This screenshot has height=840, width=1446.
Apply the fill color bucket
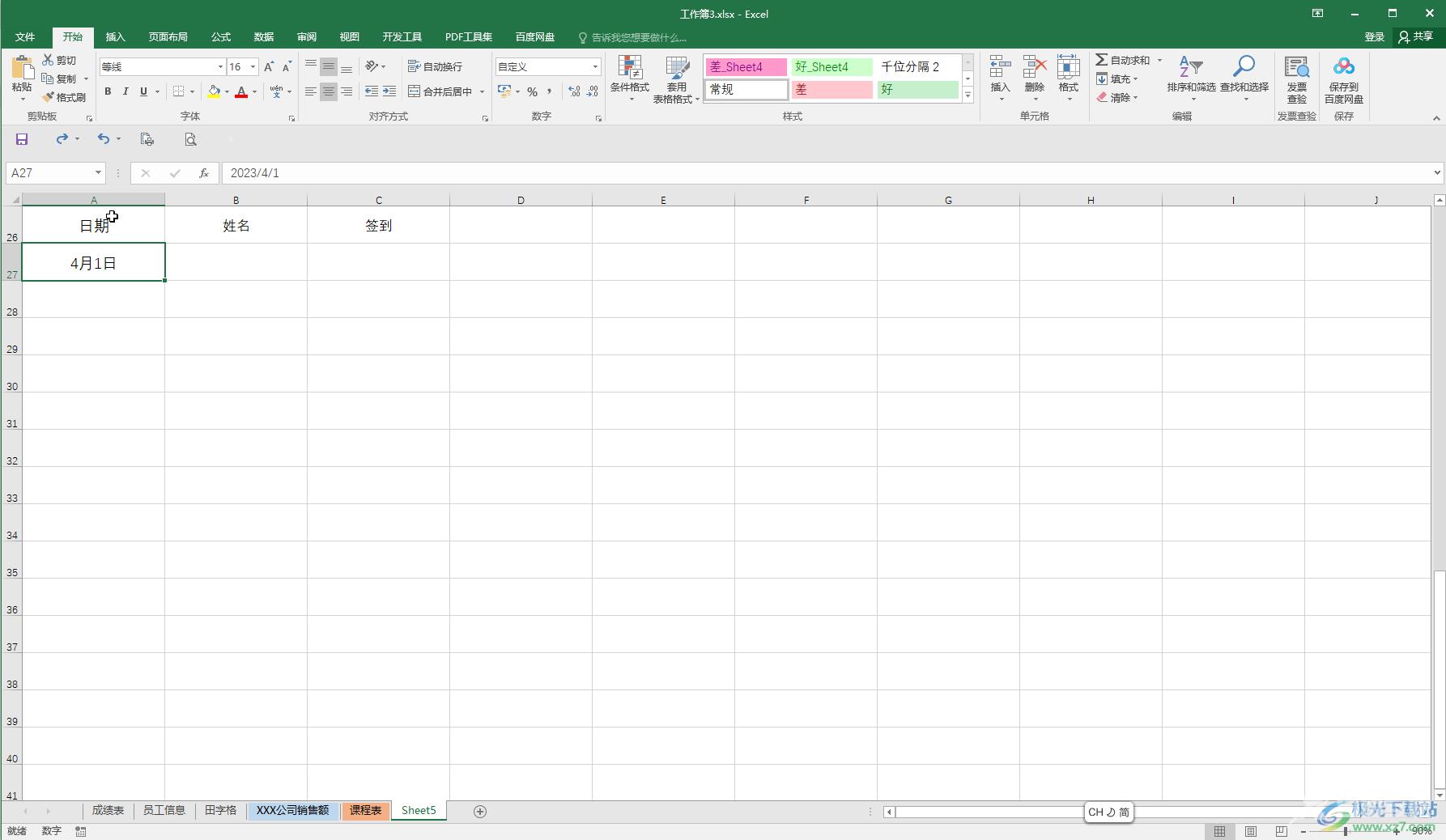click(214, 91)
